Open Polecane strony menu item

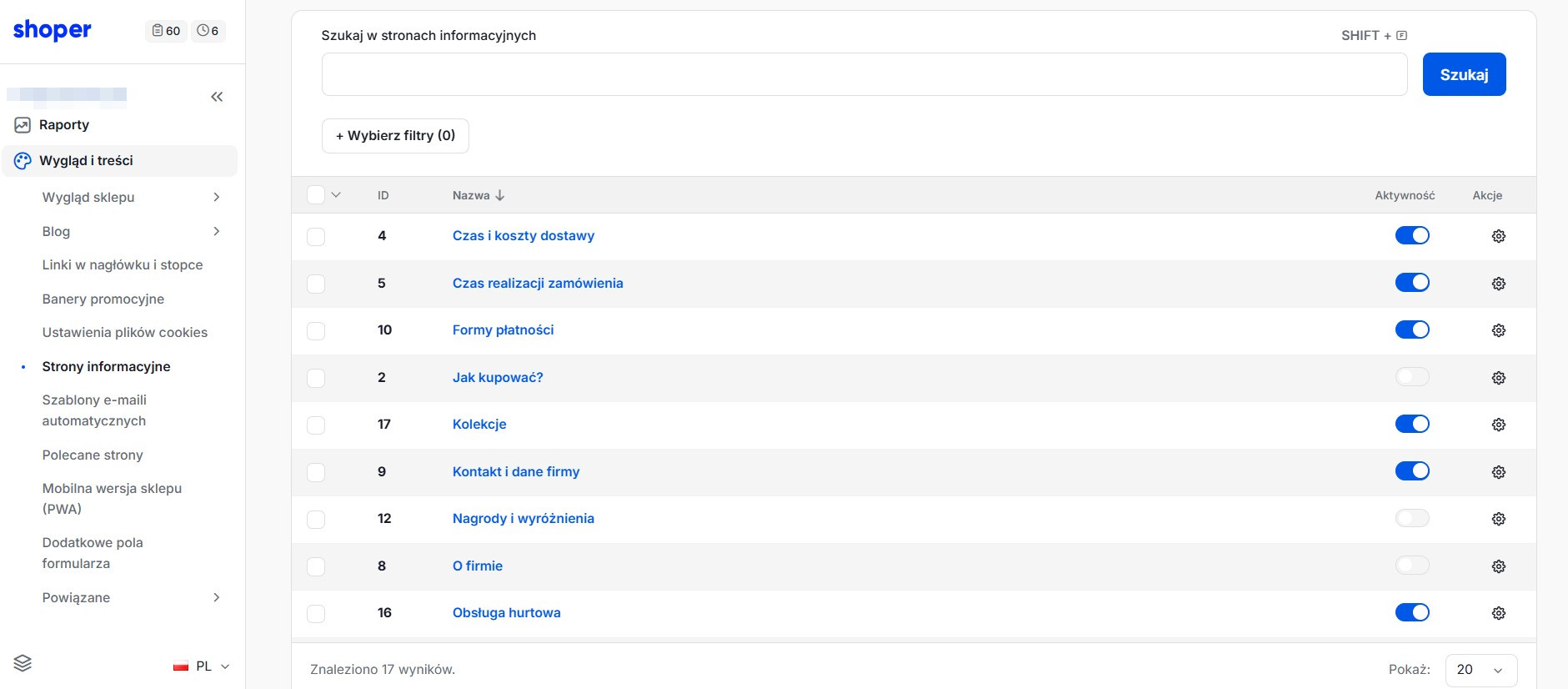point(93,455)
